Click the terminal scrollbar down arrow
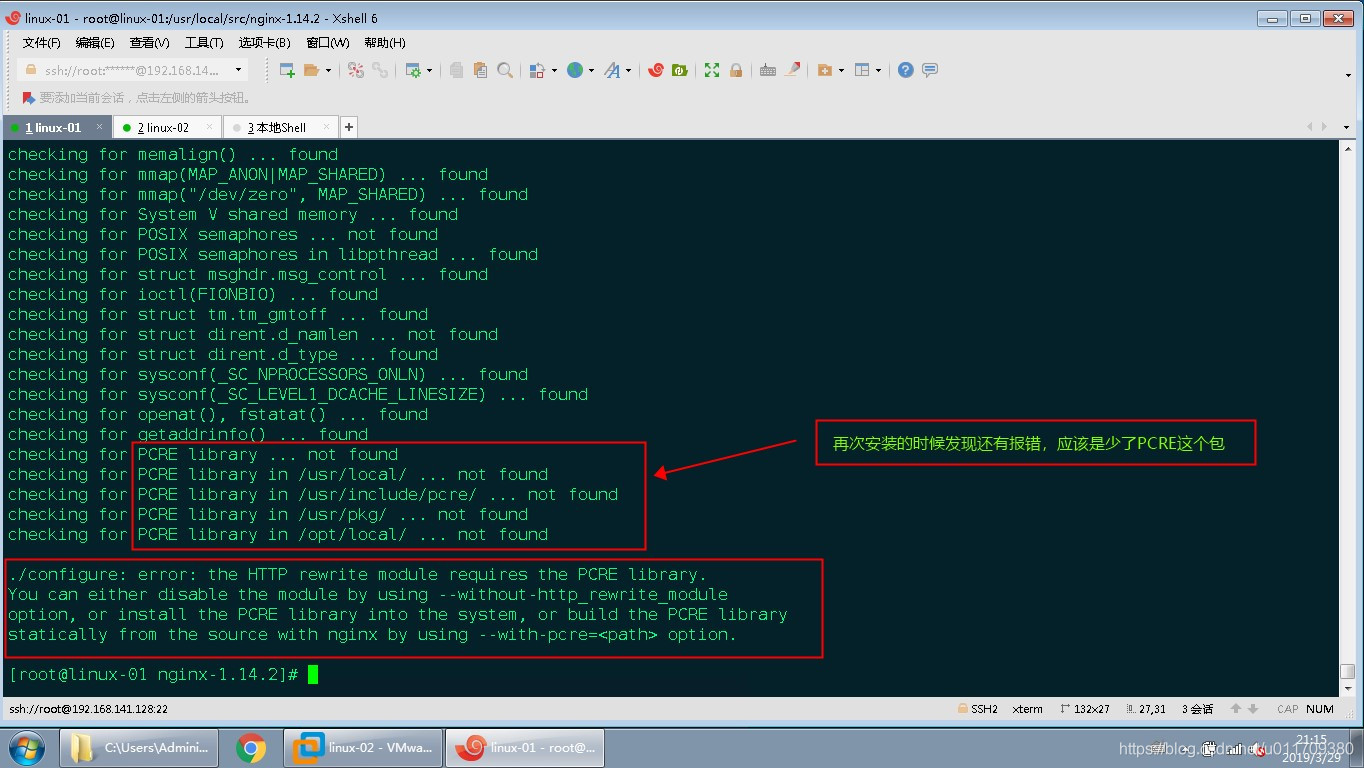1364x768 pixels. (1348, 690)
